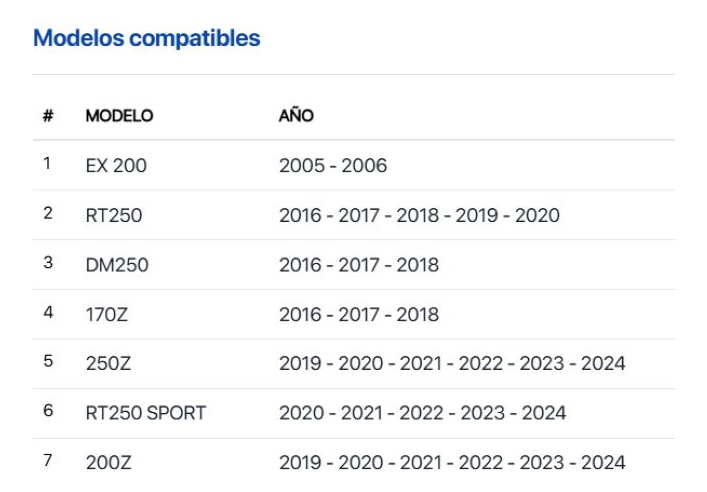Click the Modelos compatibles heading
707x492 pixels.
tap(147, 38)
